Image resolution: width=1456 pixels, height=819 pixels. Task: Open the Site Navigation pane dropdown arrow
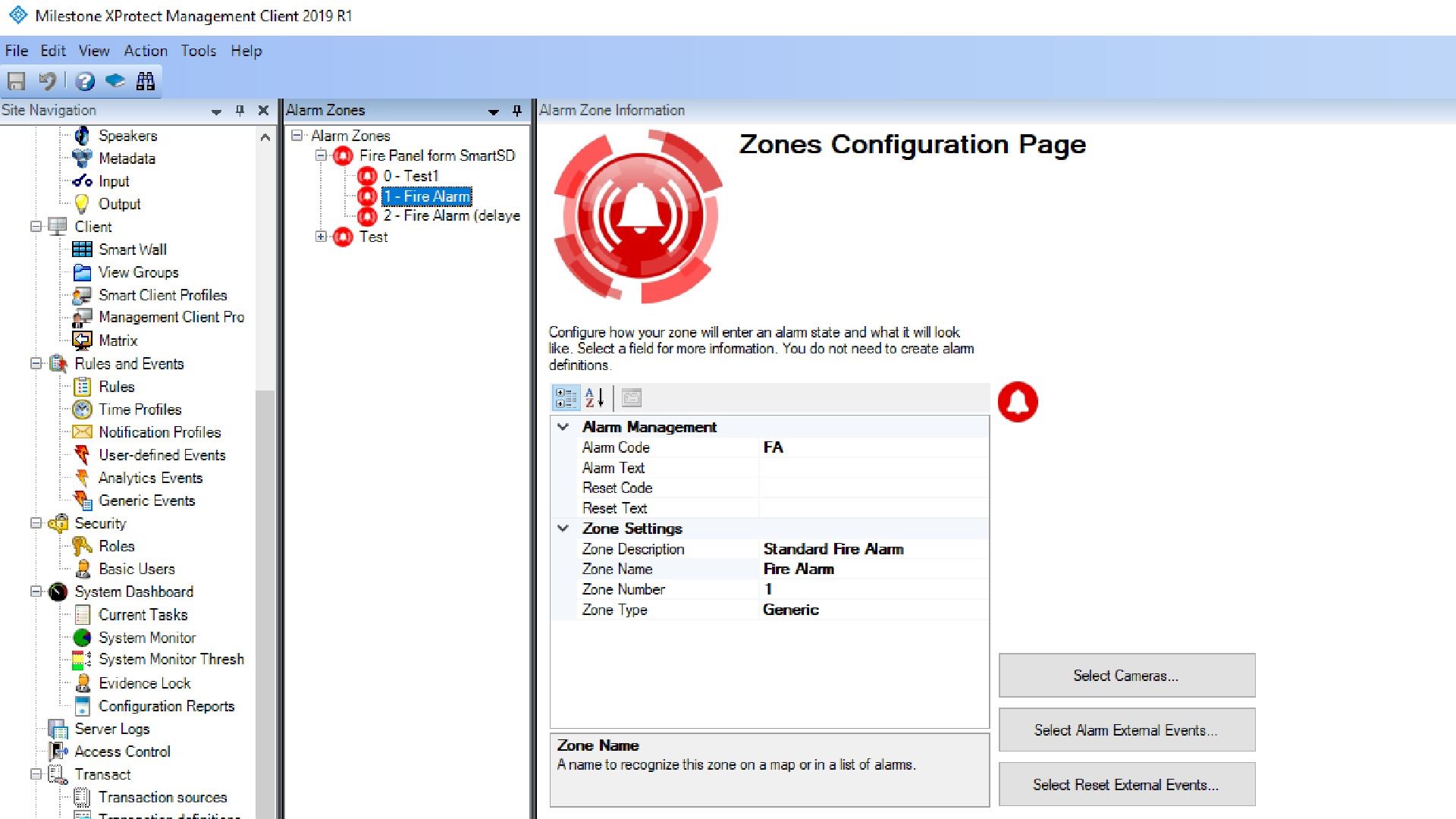(x=216, y=111)
